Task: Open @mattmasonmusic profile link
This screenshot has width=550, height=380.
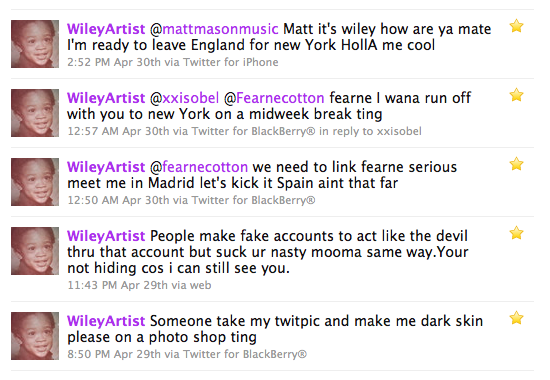Action: [214, 29]
